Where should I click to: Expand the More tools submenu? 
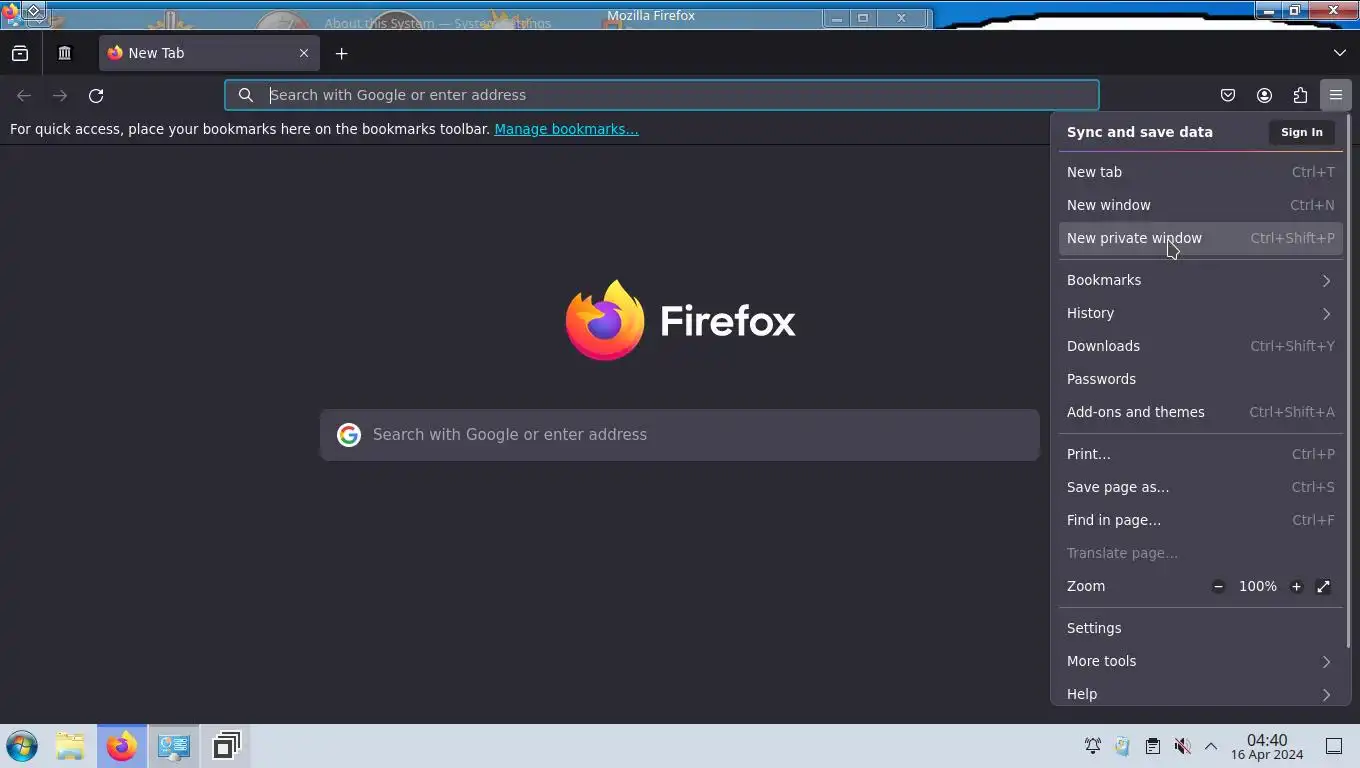pyautogui.click(x=1200, y=661)
